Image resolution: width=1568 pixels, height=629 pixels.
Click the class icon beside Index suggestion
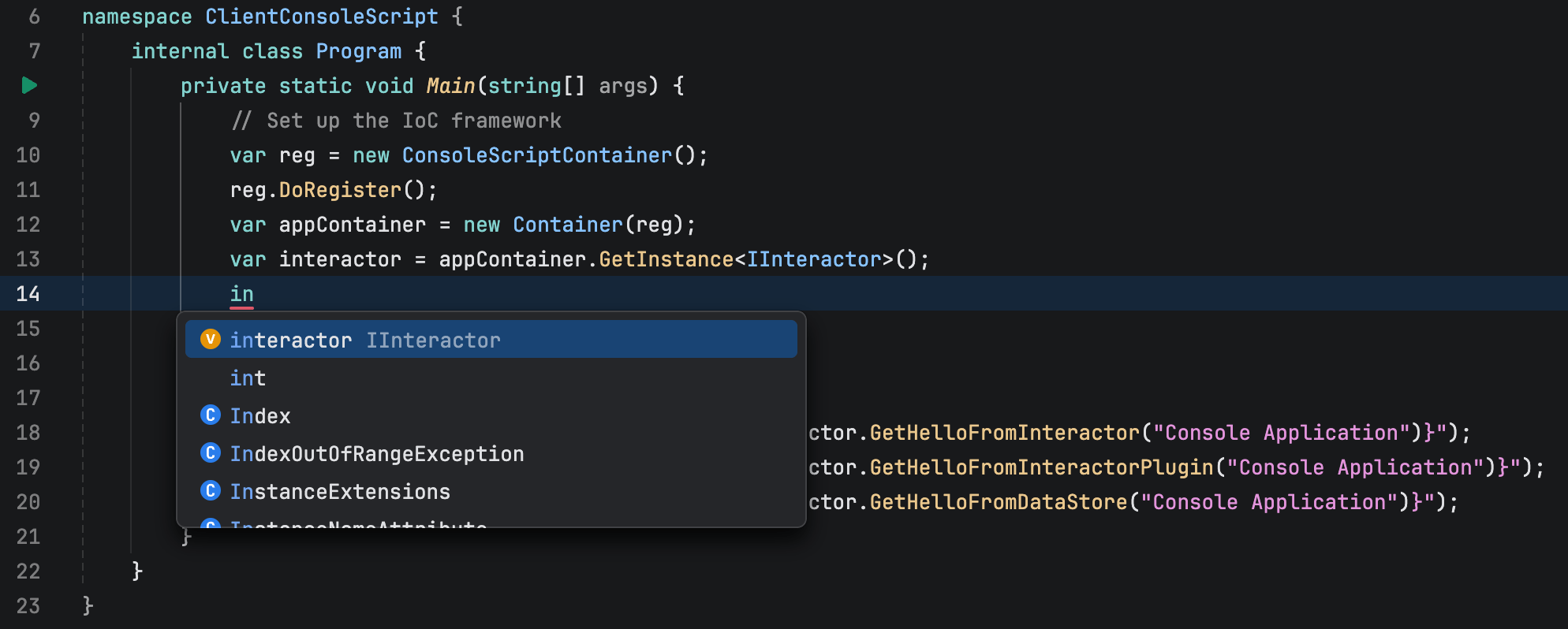pyautogui.click(x=211, y=415)
